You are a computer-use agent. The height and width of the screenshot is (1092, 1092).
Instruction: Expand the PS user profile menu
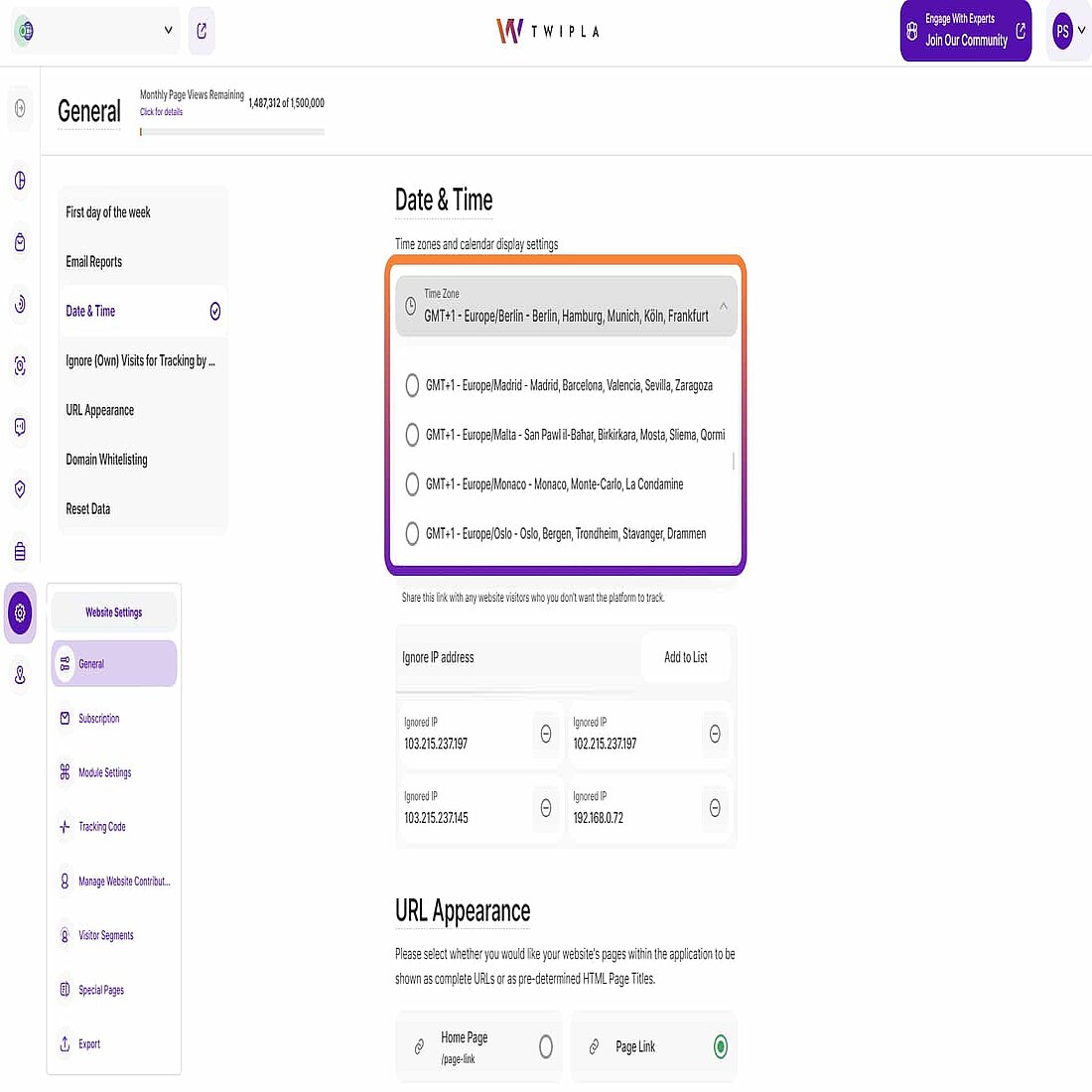pyautogui.click(x=1068, y=31)
